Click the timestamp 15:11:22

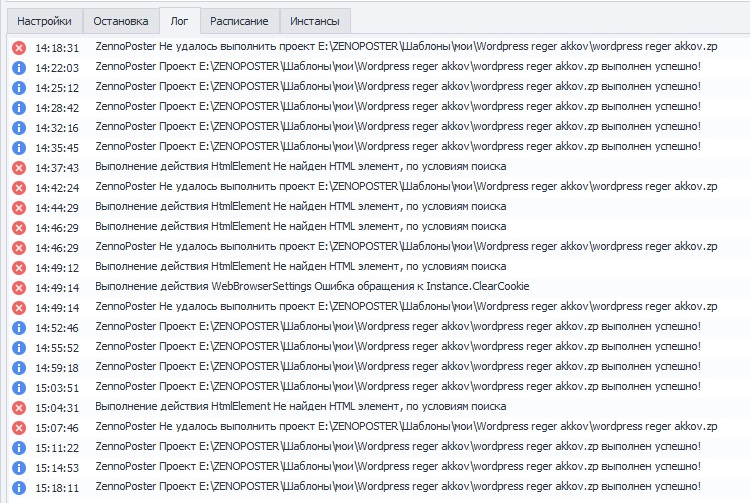pyautogui.click(x=57, y=448)
